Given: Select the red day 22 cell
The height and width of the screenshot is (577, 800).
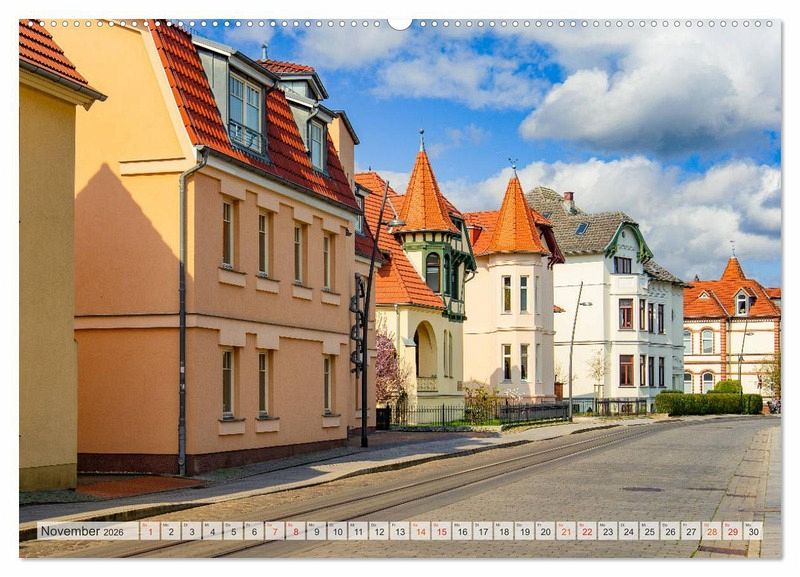Looking at the screenshot, I should [x=586, y=531].
